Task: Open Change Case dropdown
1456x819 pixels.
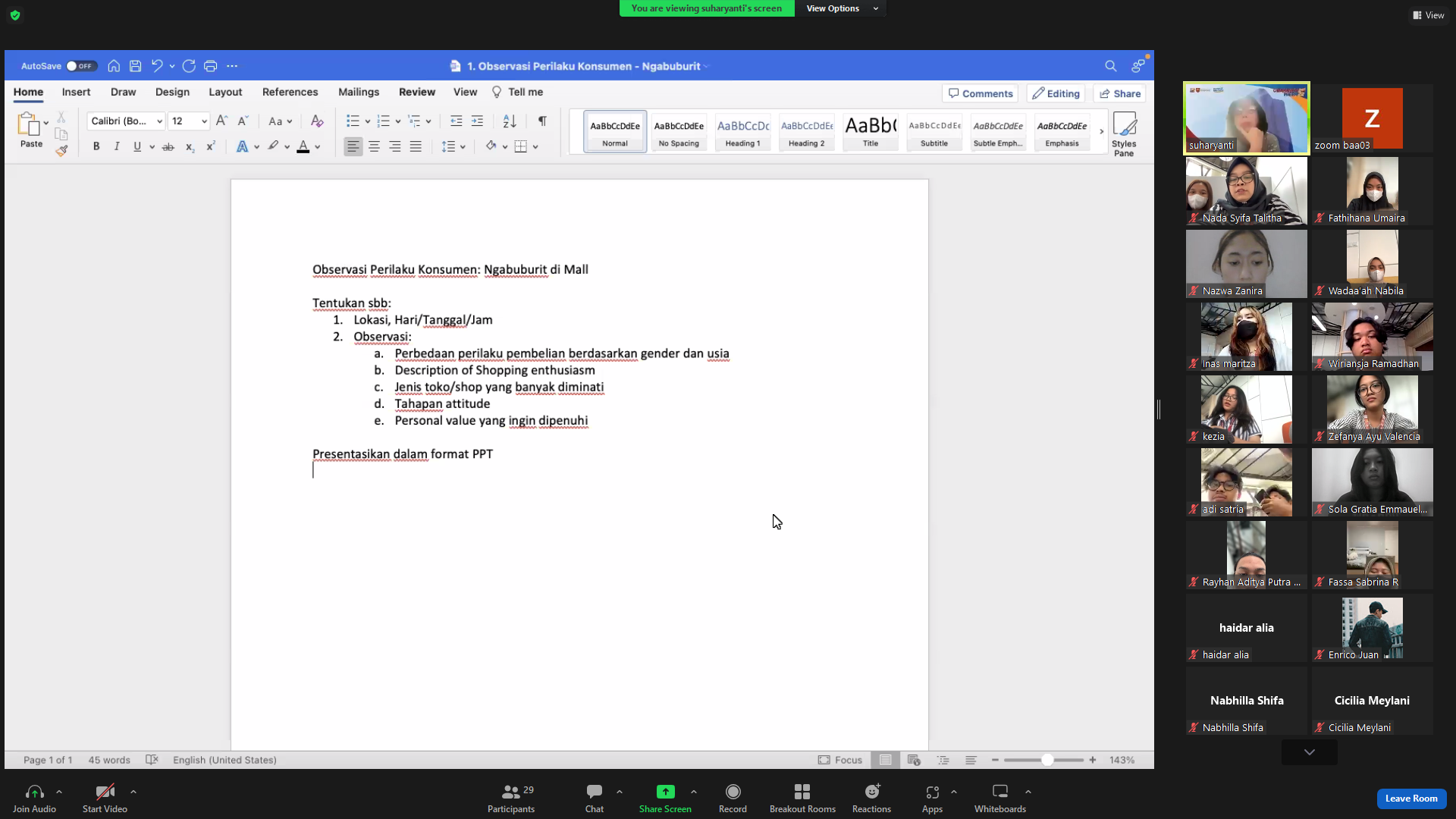Action: point(280,121)
